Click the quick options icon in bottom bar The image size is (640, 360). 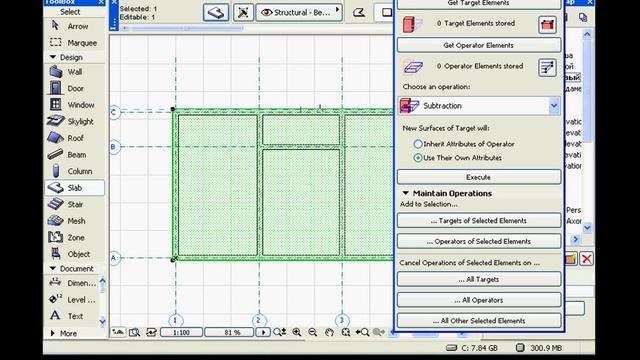[x=118, y=332]
